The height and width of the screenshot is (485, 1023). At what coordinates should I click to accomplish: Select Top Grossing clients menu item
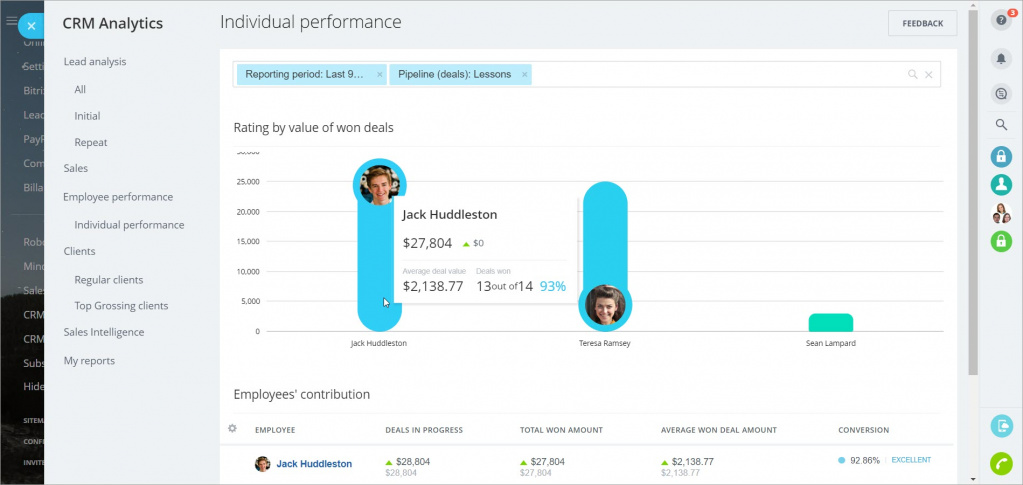point(121,306)
